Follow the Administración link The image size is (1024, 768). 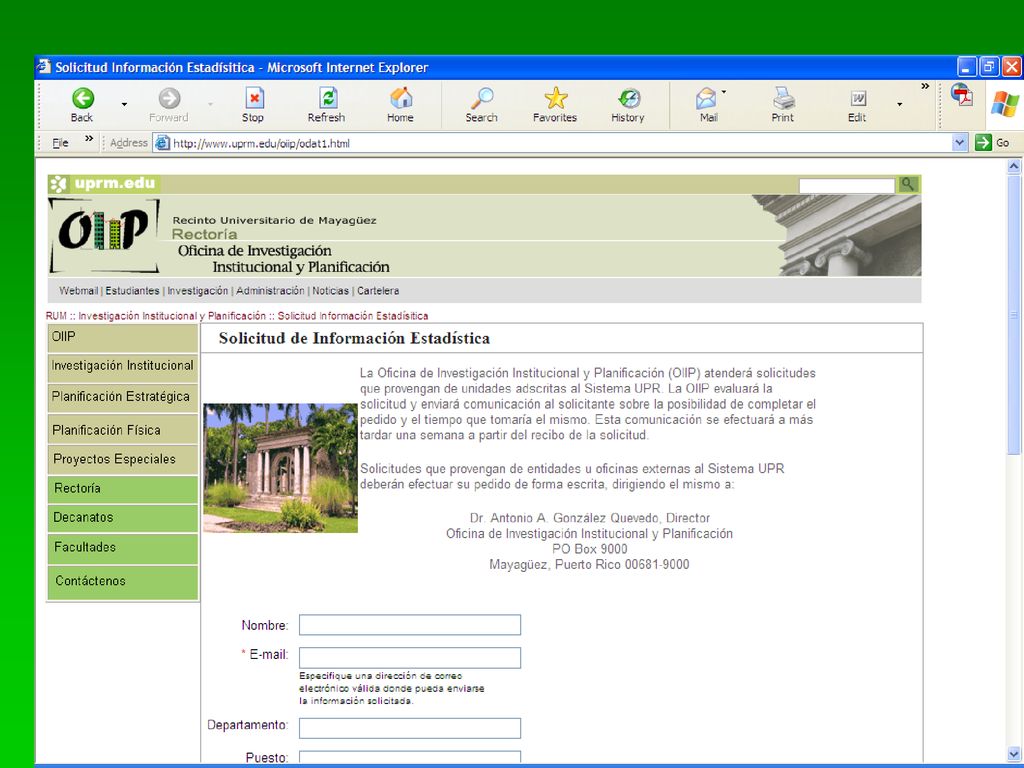point(270,291)
